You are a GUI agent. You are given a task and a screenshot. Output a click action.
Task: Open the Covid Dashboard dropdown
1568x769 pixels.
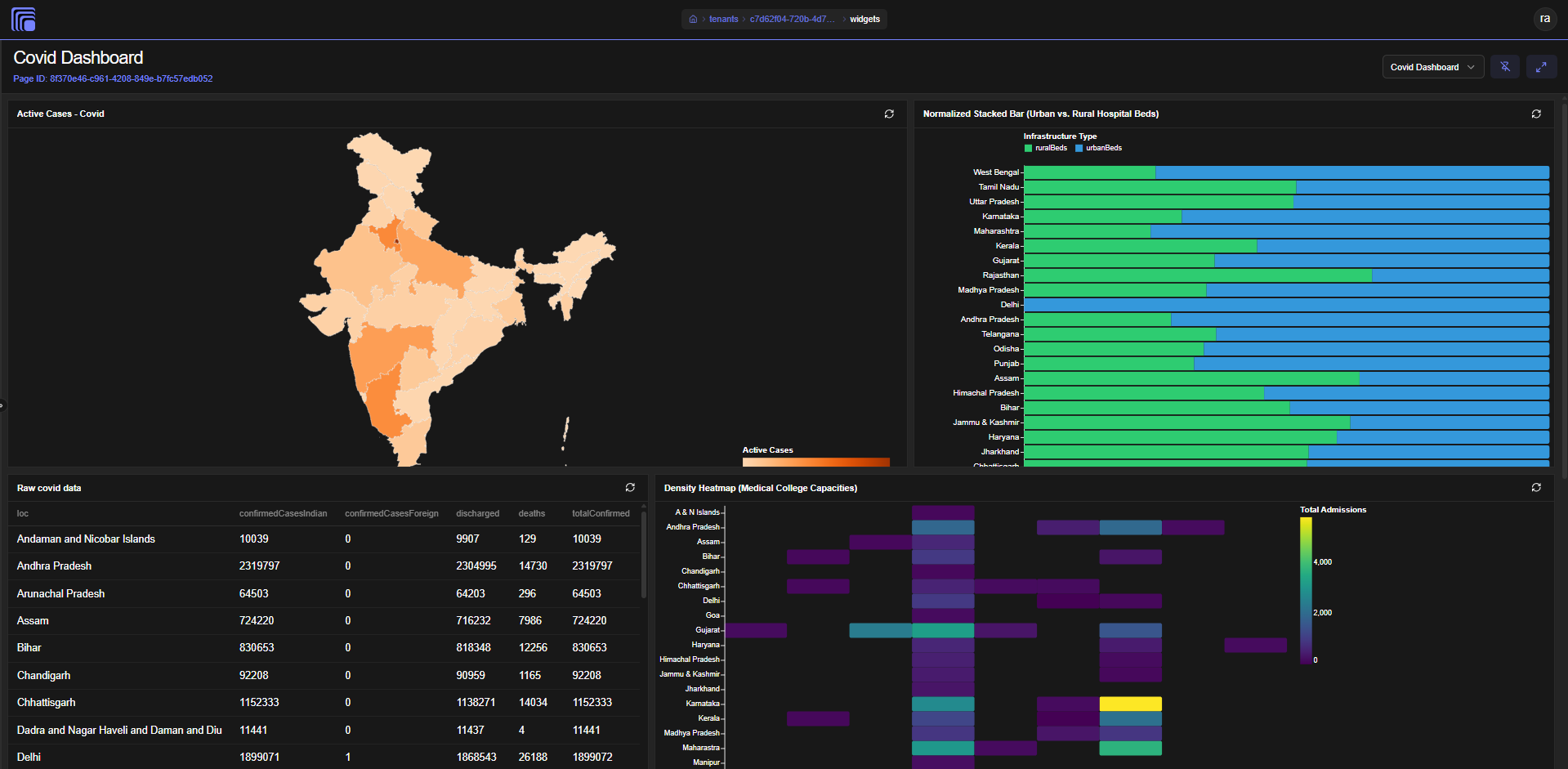coord(1433,67)
